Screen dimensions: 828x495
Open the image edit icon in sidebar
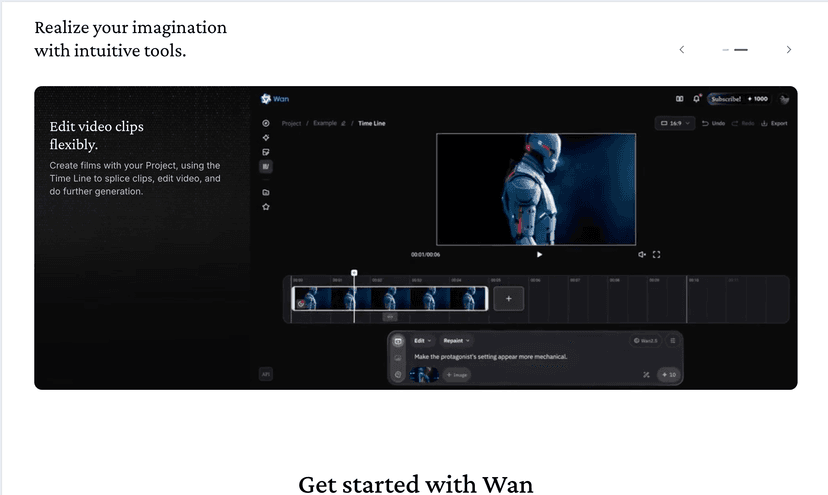(x=266, y=152)
